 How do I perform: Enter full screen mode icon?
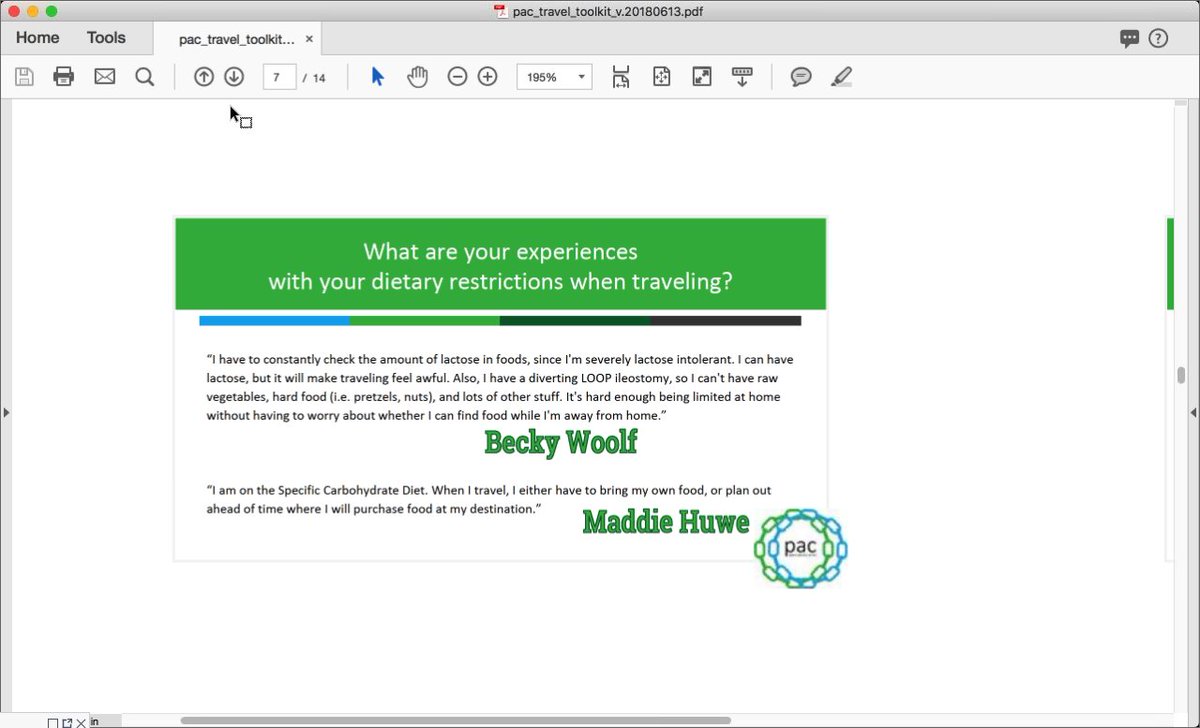702,77
